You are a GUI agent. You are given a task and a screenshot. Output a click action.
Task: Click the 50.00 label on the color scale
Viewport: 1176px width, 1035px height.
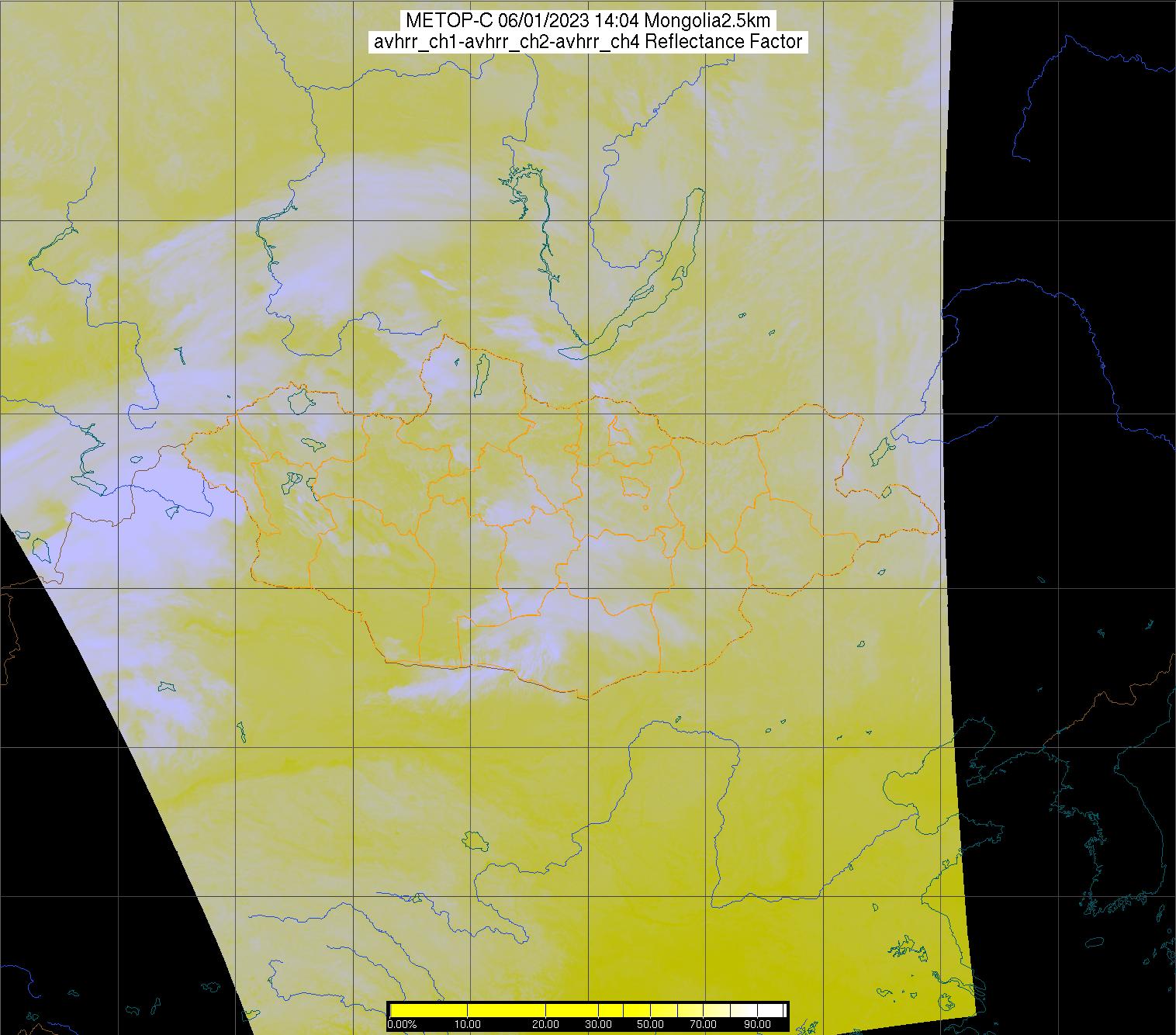pyautogui.click(x=649, y=1025)
